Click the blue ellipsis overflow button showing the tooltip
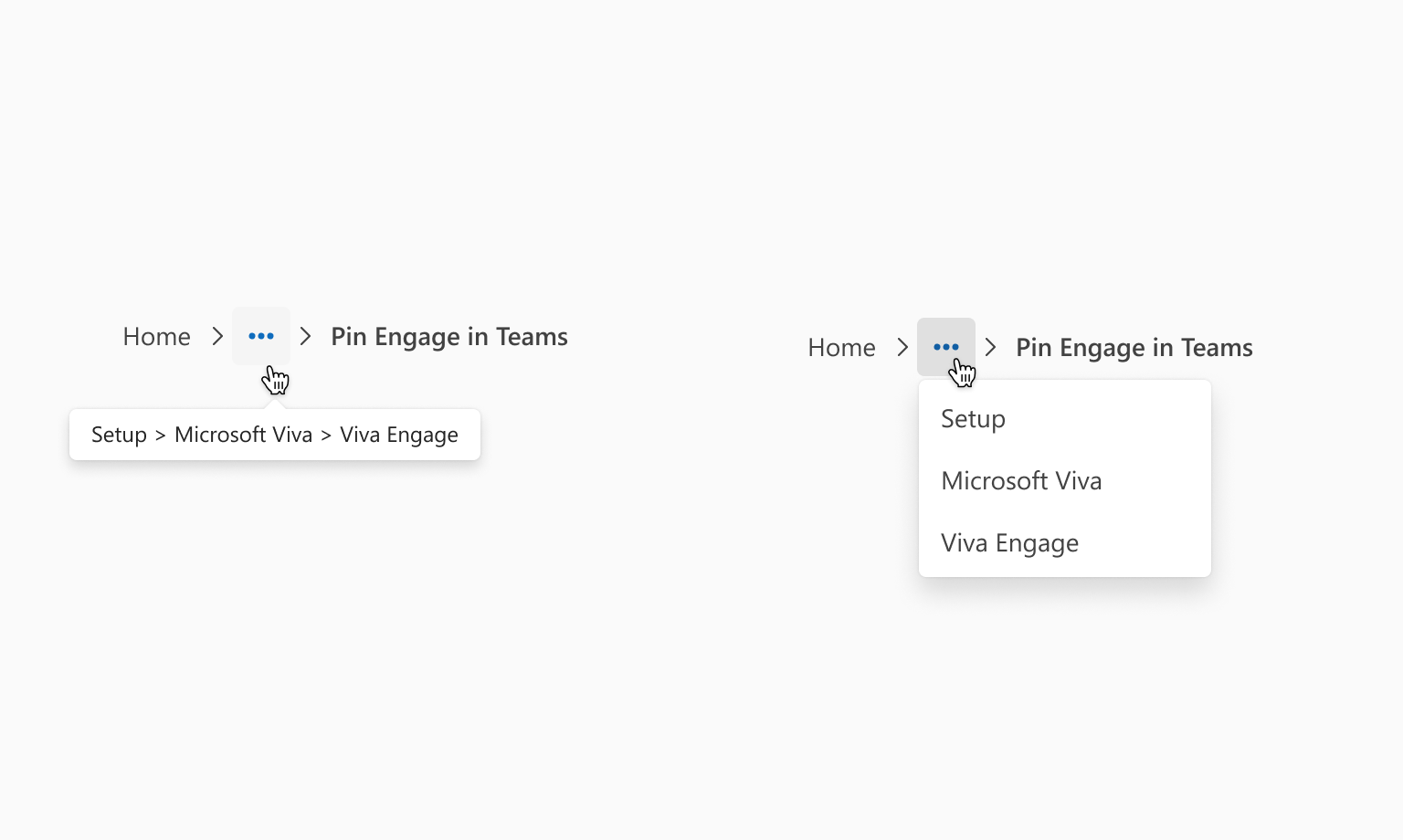 coord(261,336)
